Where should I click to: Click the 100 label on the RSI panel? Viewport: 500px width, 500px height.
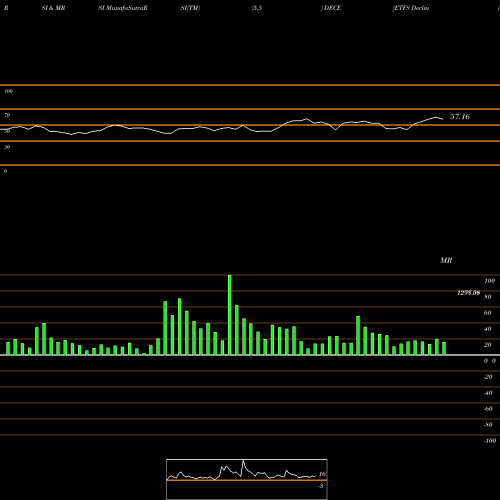pyautogui.click(x=8, y=91)
